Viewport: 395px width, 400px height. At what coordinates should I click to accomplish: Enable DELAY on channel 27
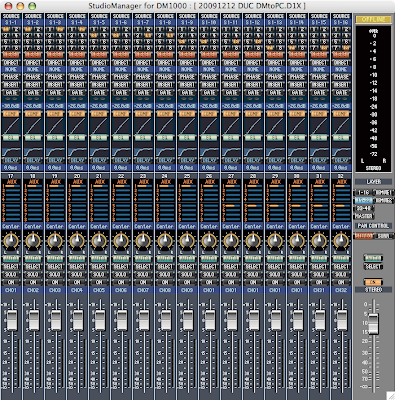coord(231,160)
